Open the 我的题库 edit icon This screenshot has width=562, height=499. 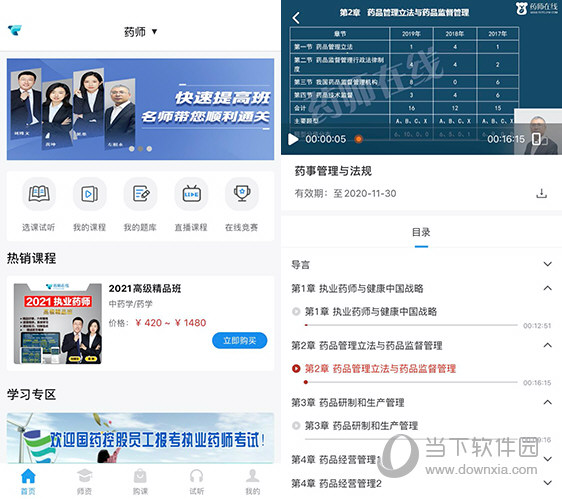tap(140, 194)
